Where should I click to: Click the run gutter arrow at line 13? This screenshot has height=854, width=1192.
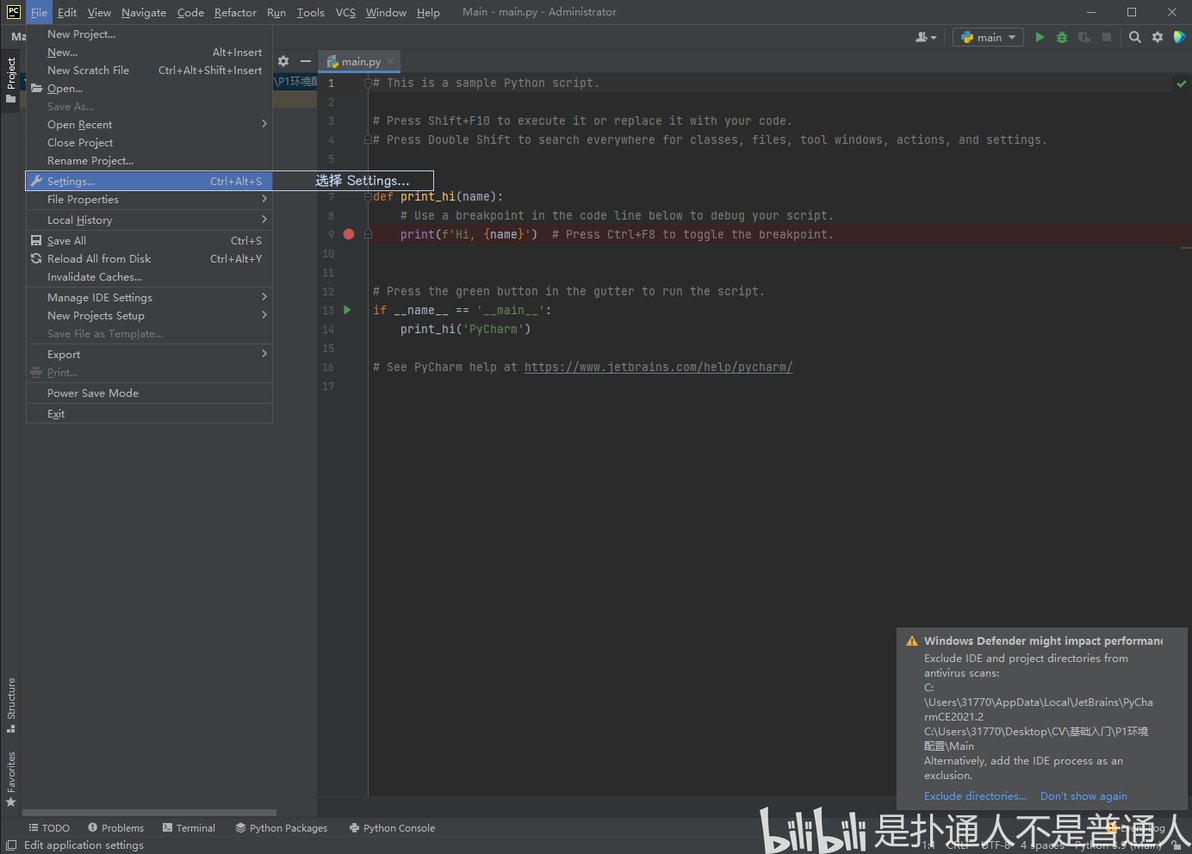click(x=347, y=310)
